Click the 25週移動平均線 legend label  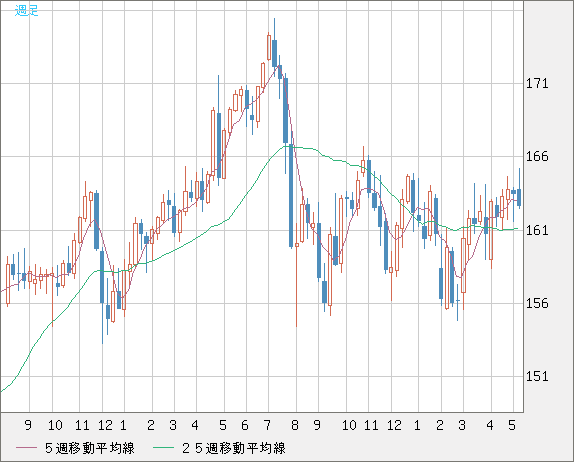234,448
